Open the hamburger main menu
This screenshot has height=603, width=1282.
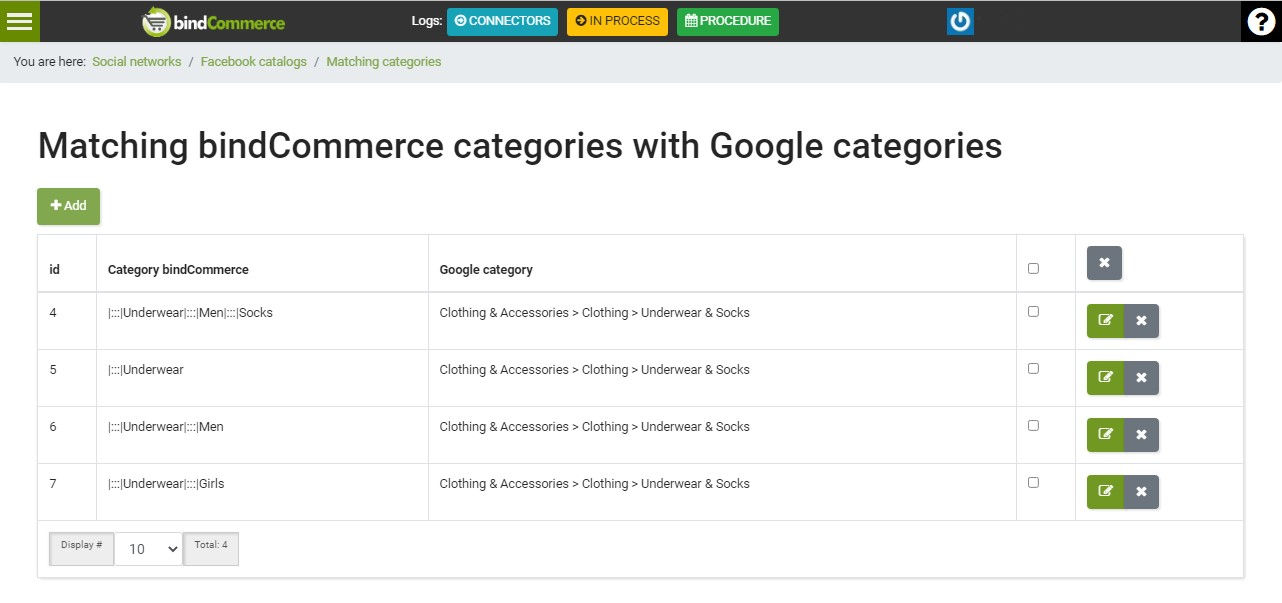tap(19, 21)
